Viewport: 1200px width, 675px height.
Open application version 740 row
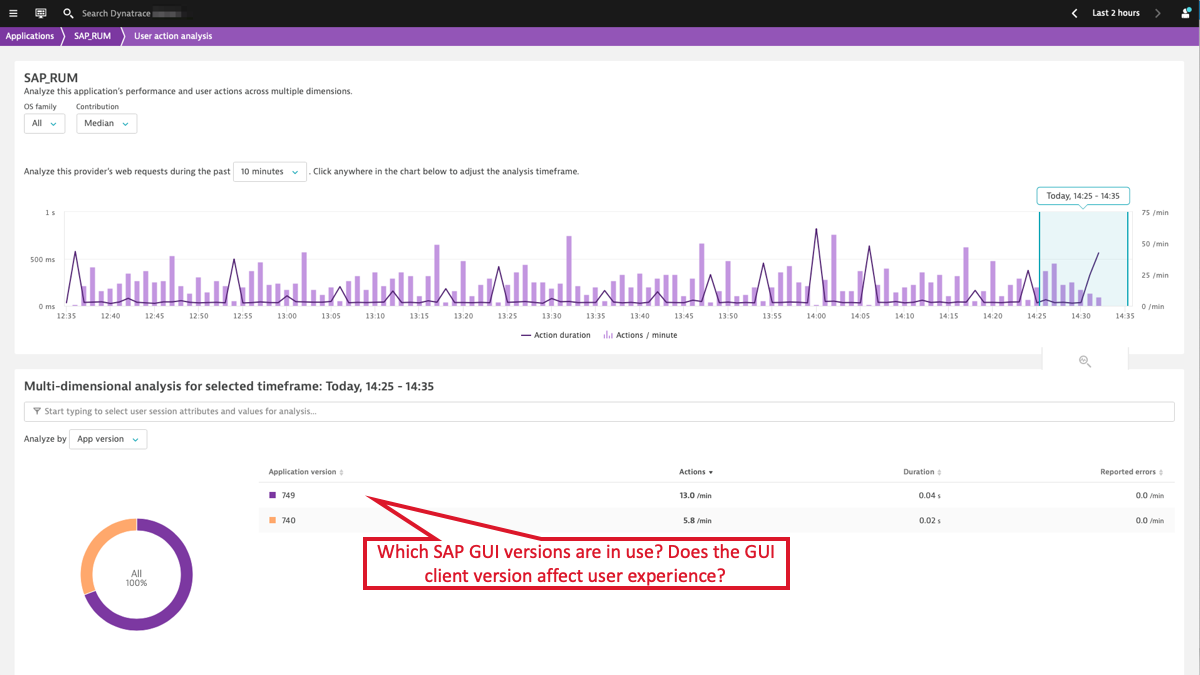tap(716, 520)
